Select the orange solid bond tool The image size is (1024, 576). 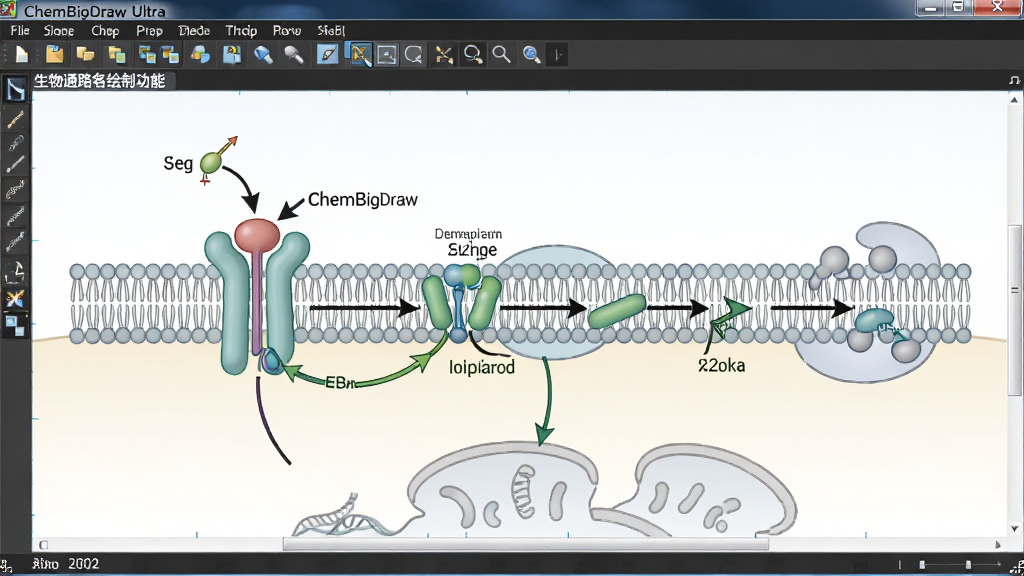[x=15, y=120]
